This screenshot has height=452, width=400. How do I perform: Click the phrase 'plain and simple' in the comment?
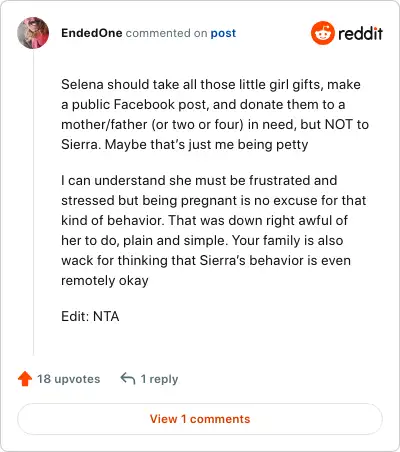tap(176, 241)
